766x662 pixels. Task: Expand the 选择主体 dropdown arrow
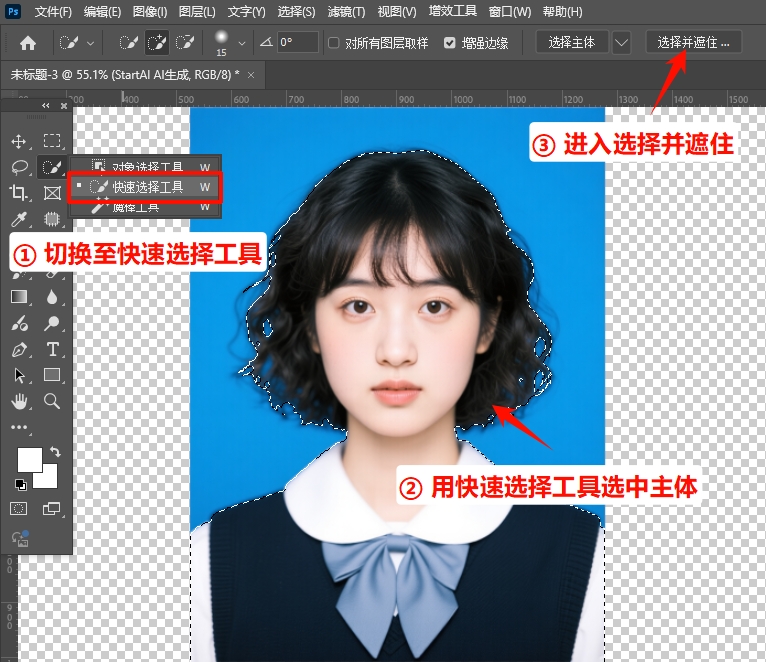coord(621,43)
